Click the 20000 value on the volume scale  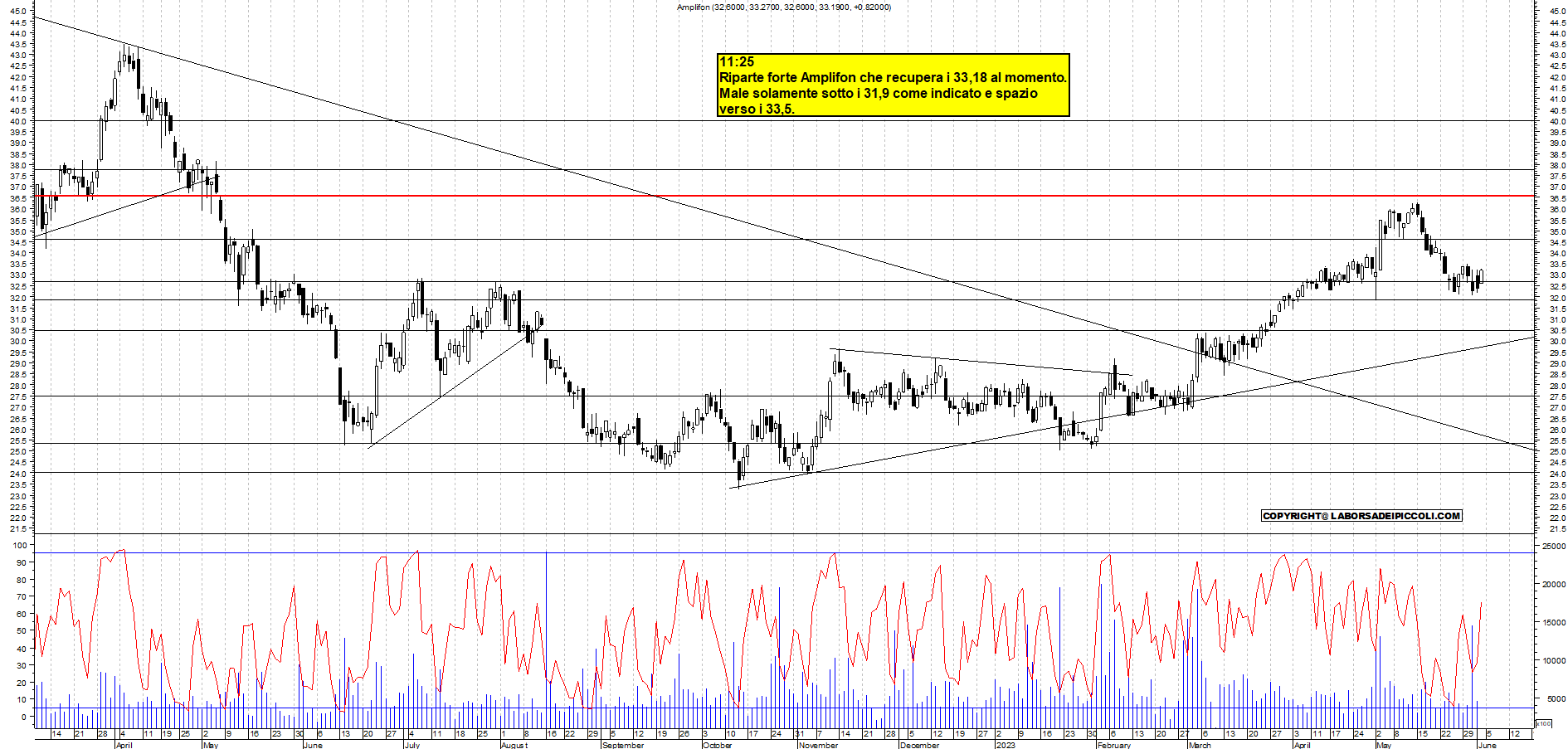[1553, 585]
